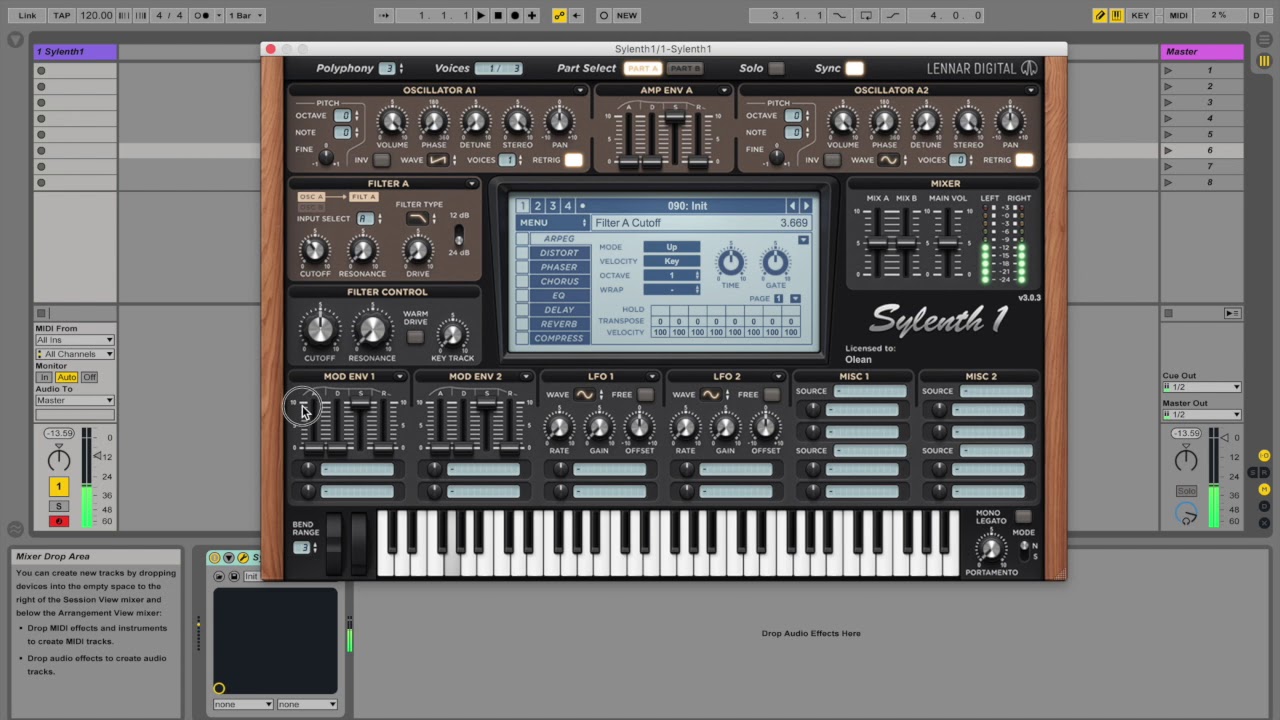Open the Audio To Master dropdown
This screenshot has width=1280, height=720.
coord(75,400)
